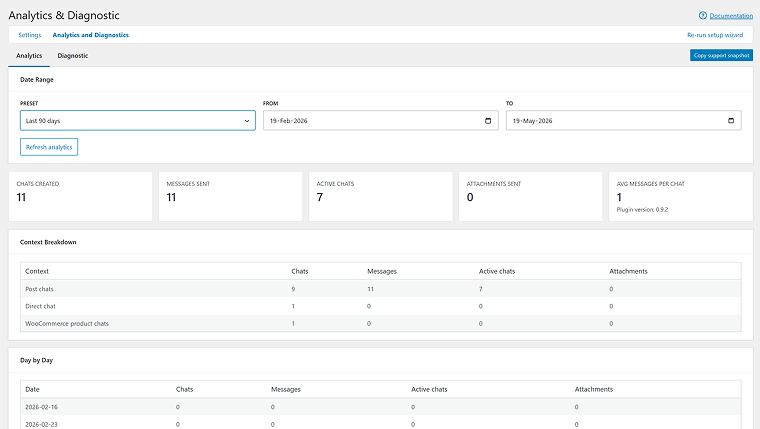This screenshot has width=760, height=429.
Task: Click the Direct chat row label
Action: point(40,306)
